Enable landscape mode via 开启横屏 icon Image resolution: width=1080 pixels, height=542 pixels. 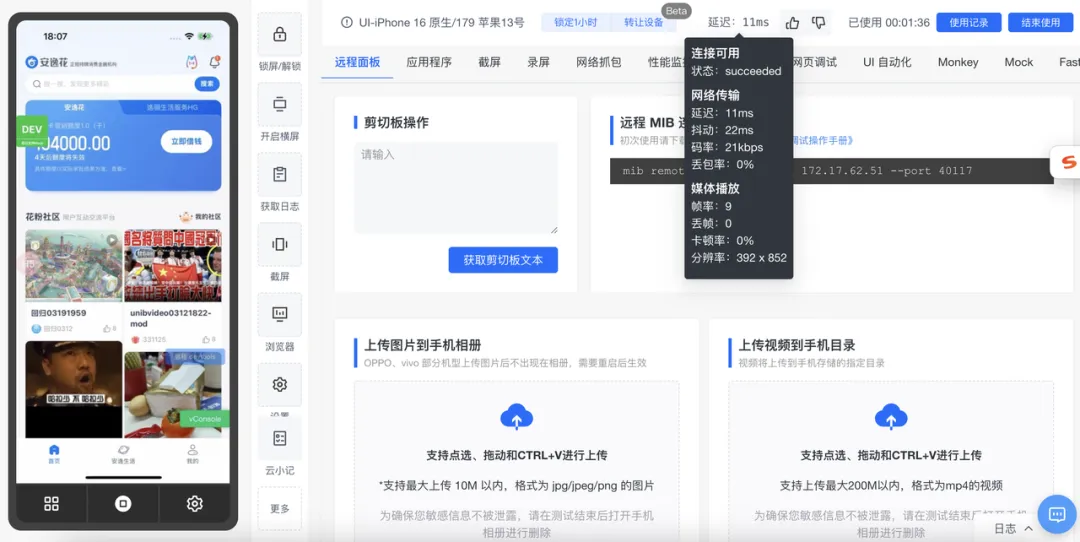pyautogui.click(x=280, y=104)
